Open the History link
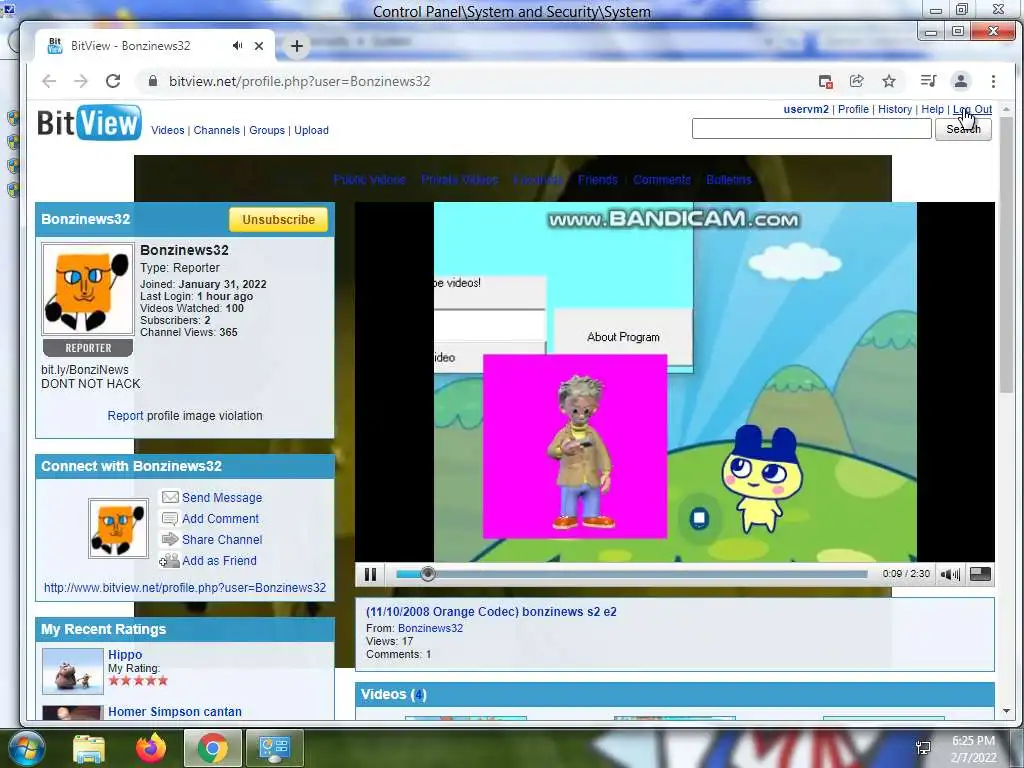The width and height of the screenshot is (1024, 768). point(895,109)
